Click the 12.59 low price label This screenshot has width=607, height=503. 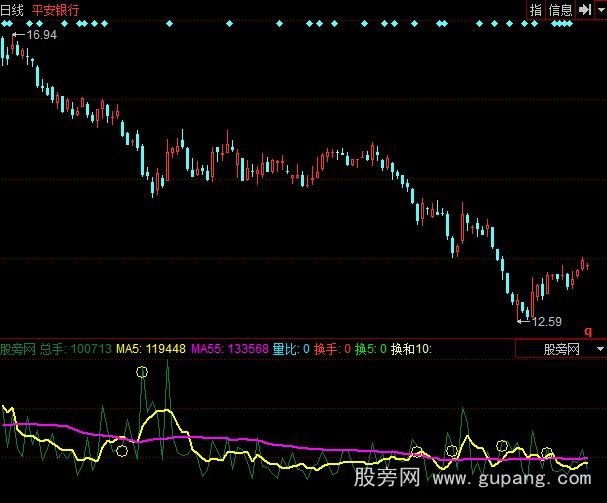(547, 321)
